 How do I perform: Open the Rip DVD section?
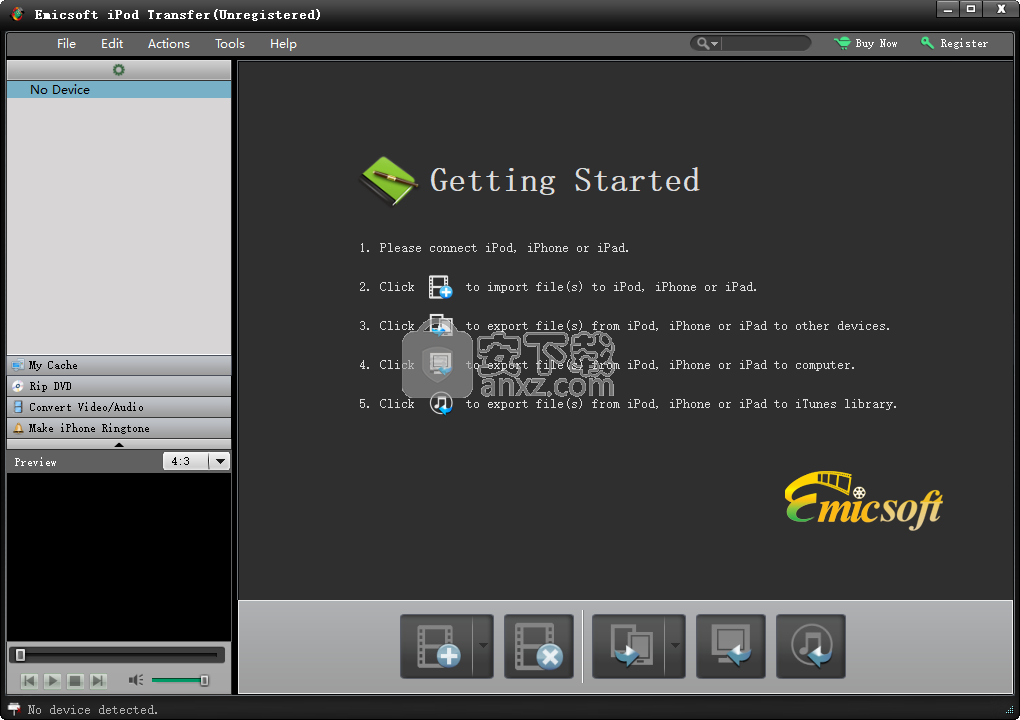pyautogui.click(x=119, y=386)
